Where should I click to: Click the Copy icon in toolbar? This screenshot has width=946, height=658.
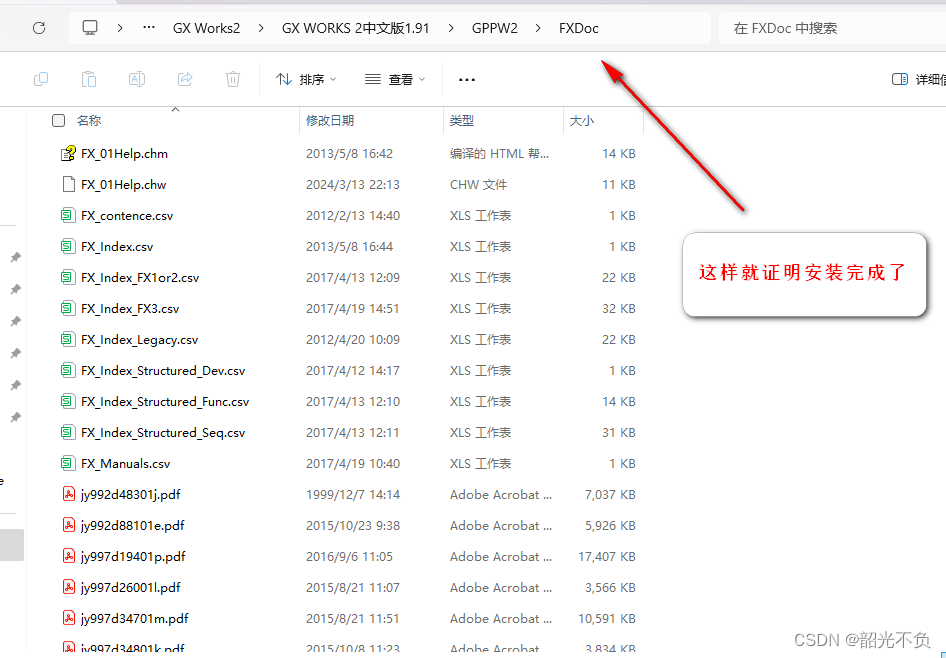(x=41, y=79)
